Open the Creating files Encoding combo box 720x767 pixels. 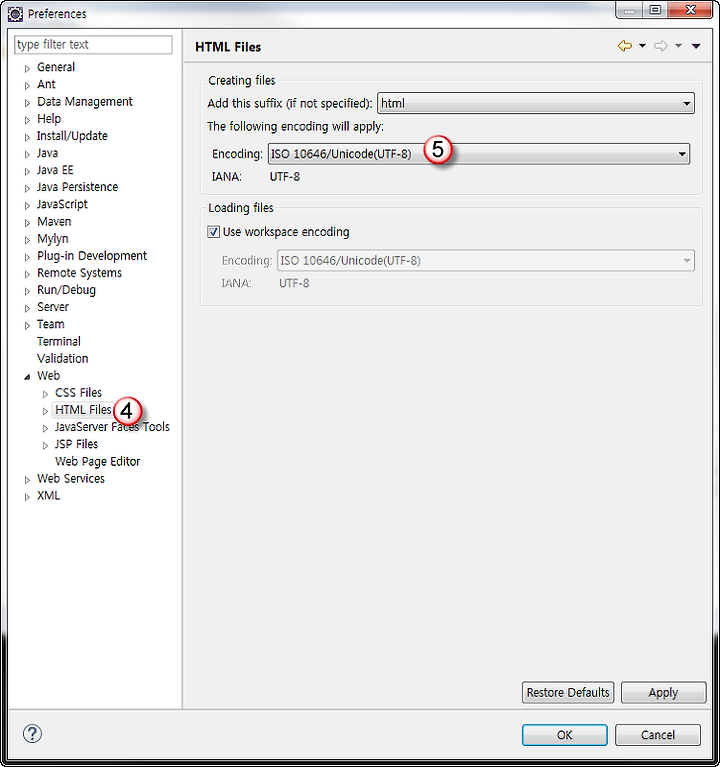[479, 154]
